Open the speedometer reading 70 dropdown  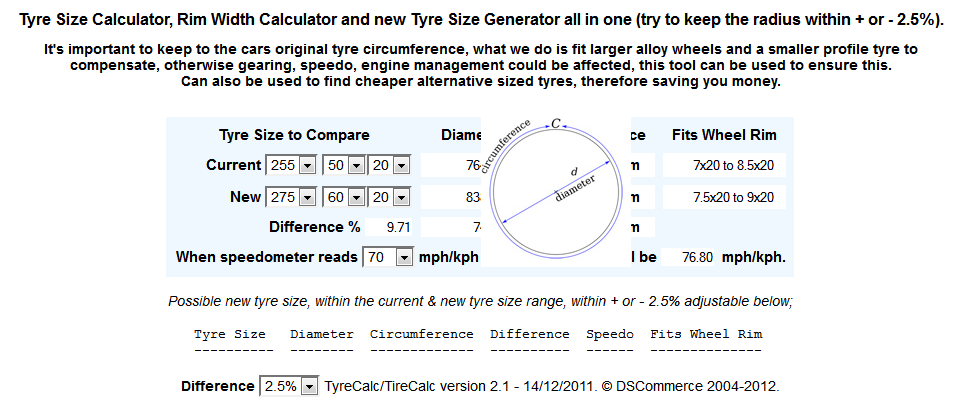(388, 257)
